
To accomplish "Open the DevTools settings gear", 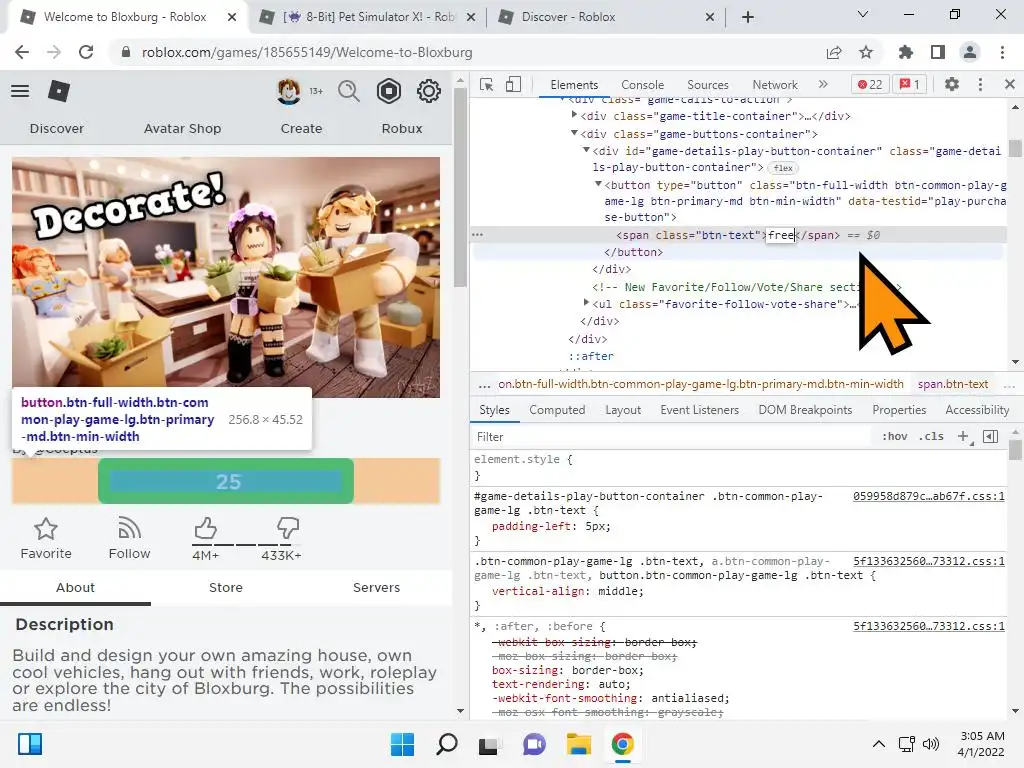I will point(952,84).
